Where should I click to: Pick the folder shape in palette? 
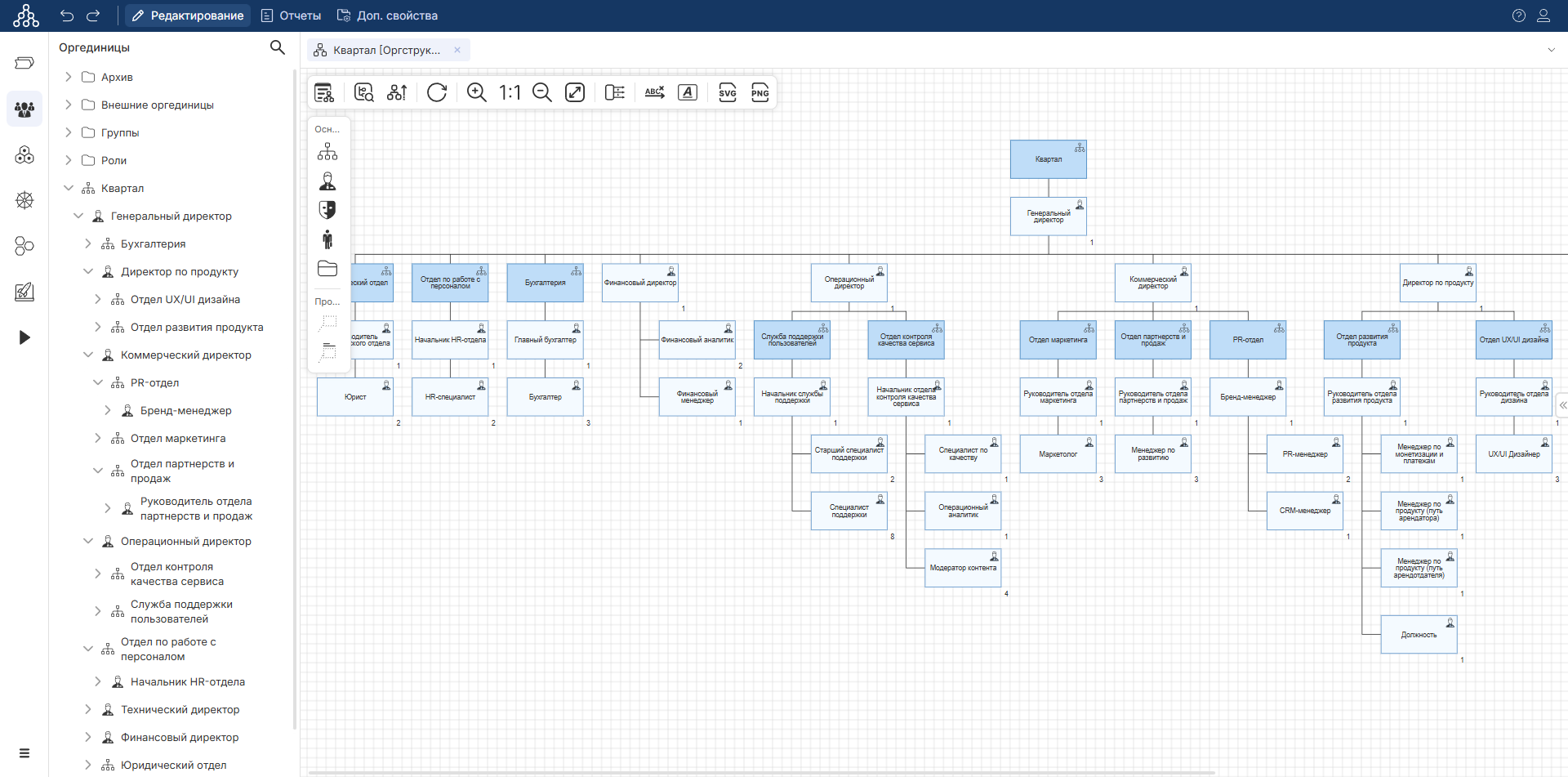pyautogui.click(x=327, y=269)
